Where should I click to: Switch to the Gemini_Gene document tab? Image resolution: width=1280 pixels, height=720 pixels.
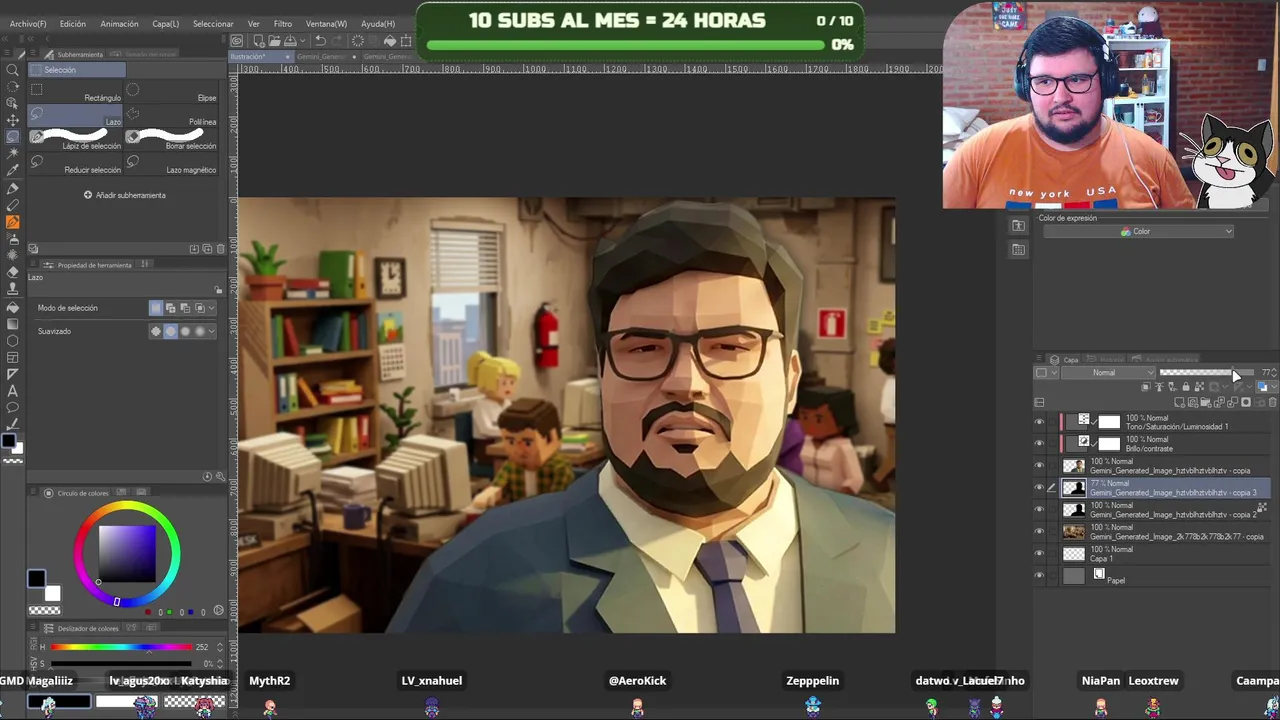(x=325, y=56)
